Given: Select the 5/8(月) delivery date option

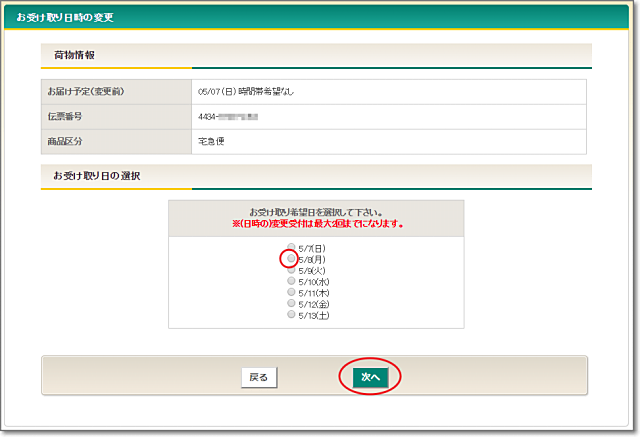Looking at the screenshot, I should 291,258.
